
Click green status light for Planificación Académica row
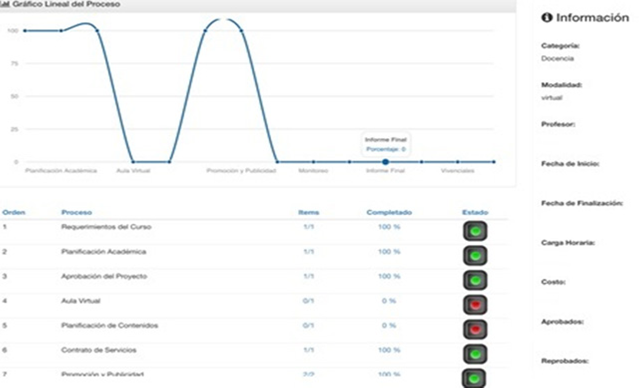pyautogui.click(x=475, y=256)
